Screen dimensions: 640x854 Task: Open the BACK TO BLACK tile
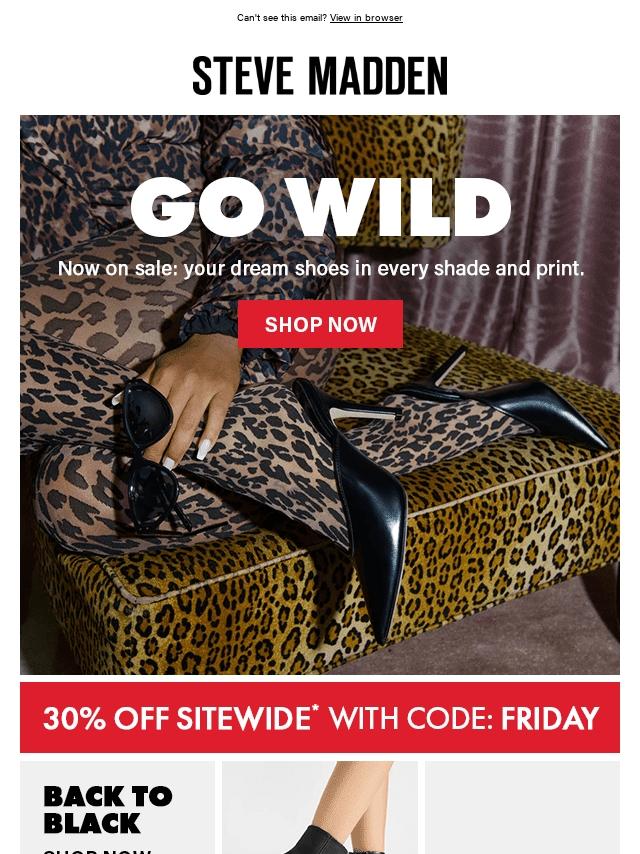point(117,808)
